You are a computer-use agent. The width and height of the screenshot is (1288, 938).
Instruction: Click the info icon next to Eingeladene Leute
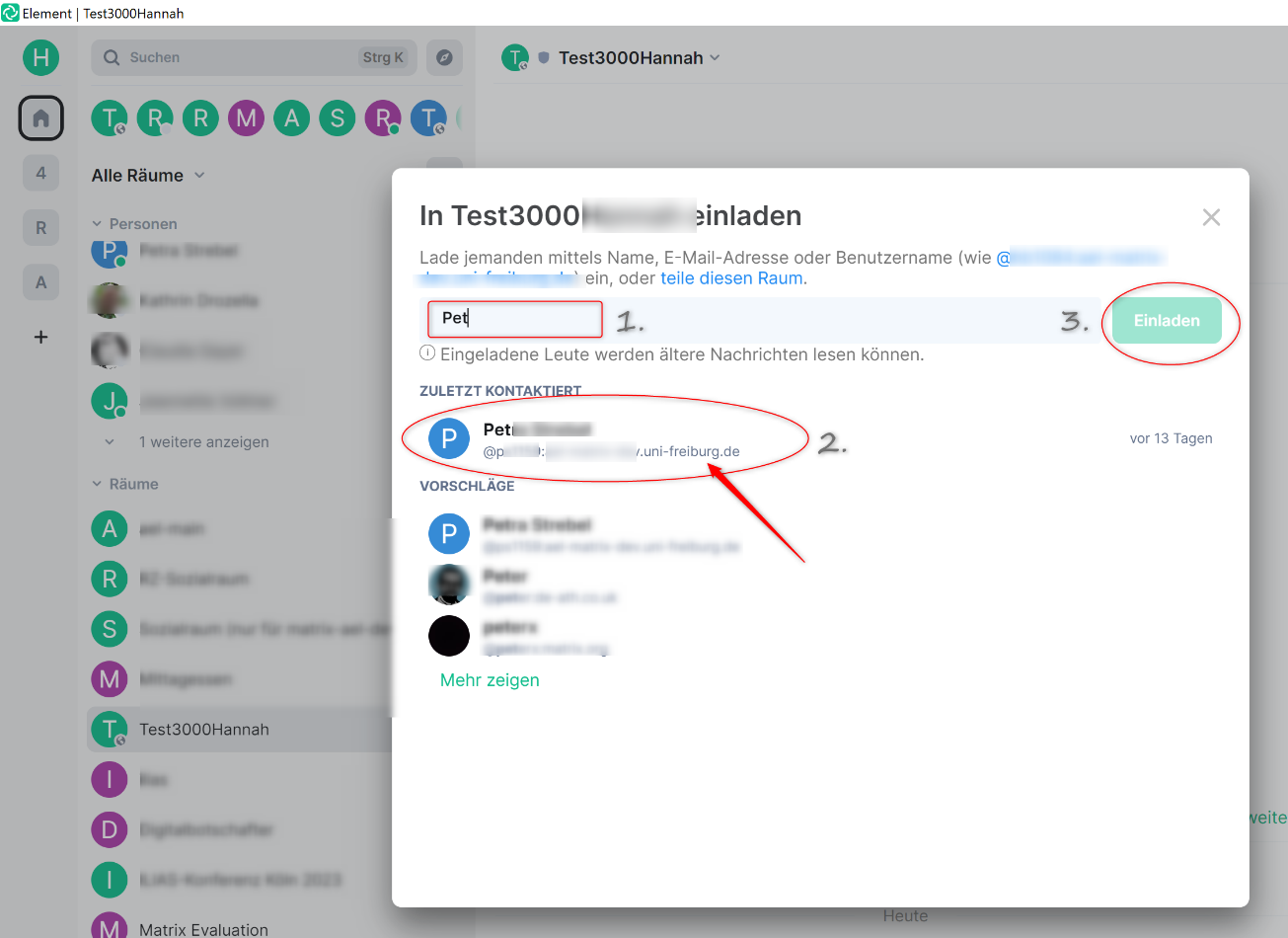pos(427,353)
